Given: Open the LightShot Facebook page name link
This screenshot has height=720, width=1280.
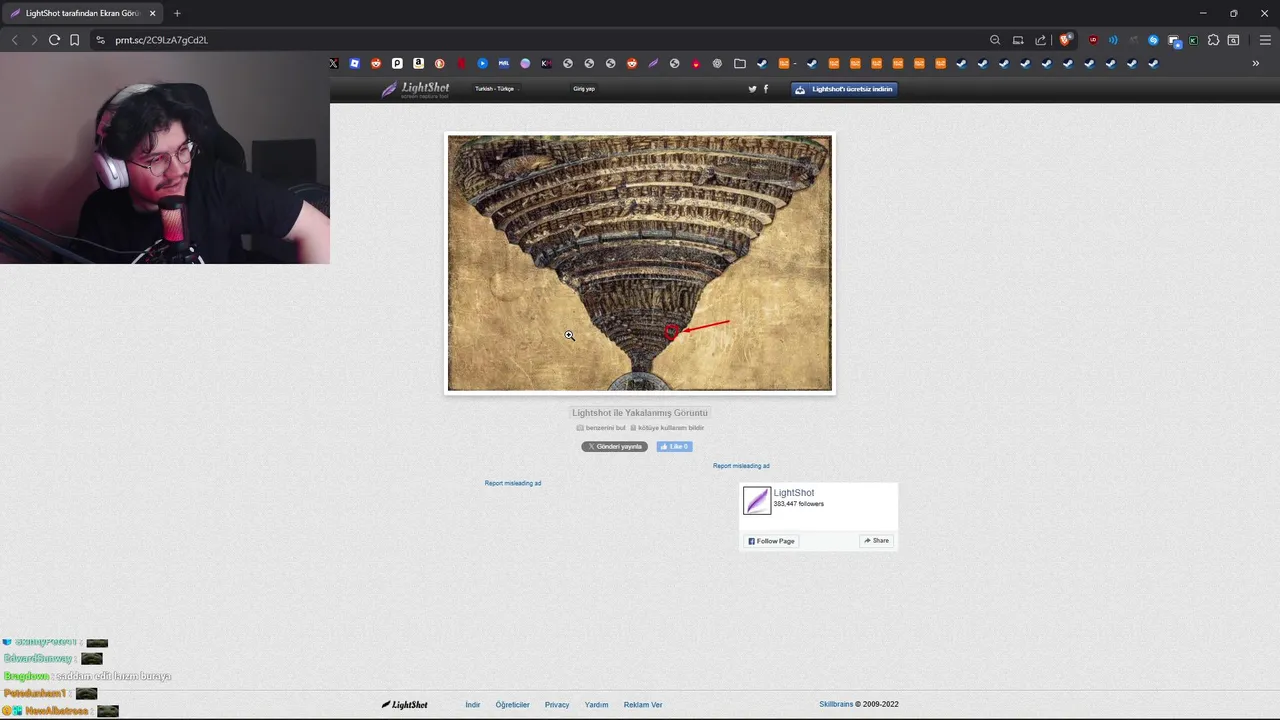Looking at the screenshot, I should tap(794, 493).
